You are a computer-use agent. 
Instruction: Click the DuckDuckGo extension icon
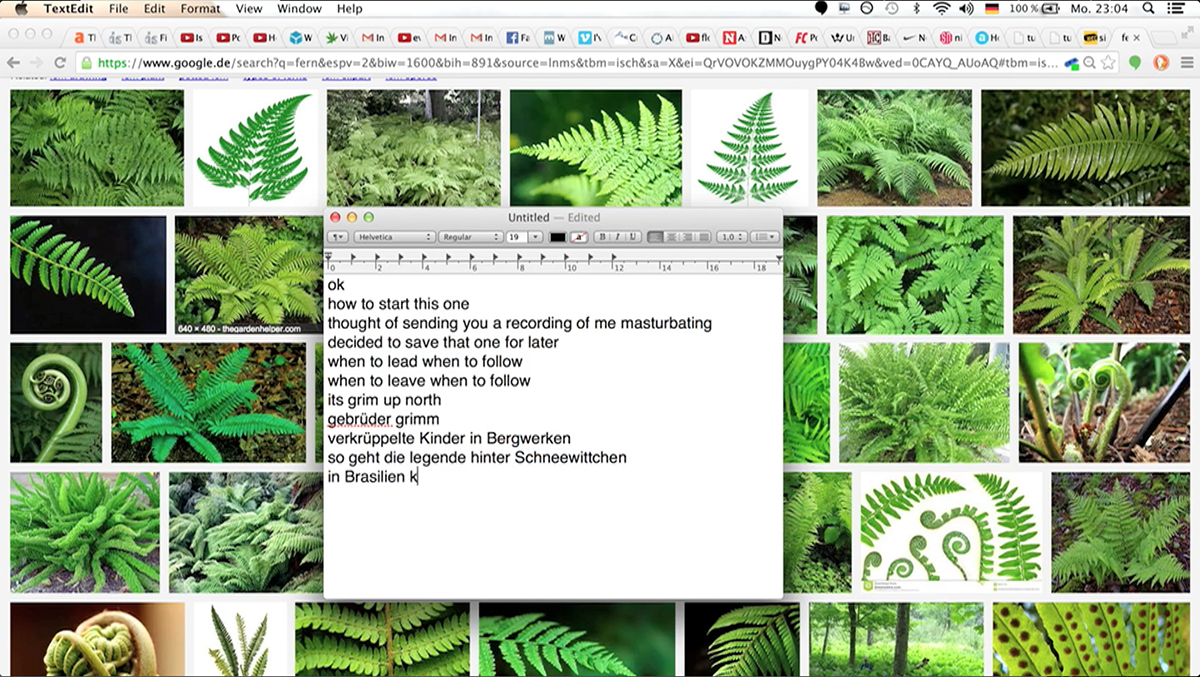(x=1161, y=62)
